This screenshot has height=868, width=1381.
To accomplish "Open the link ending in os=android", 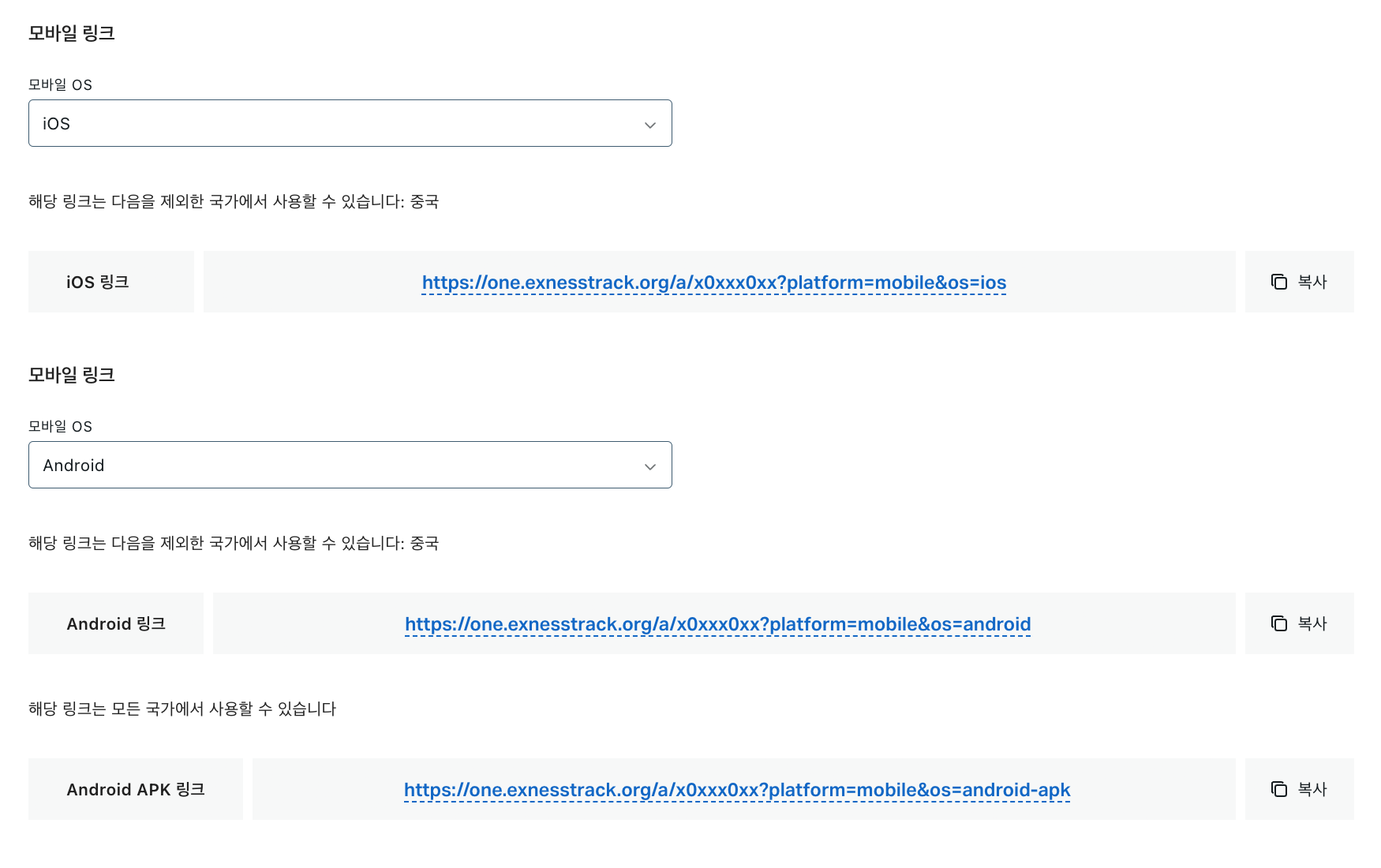I will [x=717, y=624].
